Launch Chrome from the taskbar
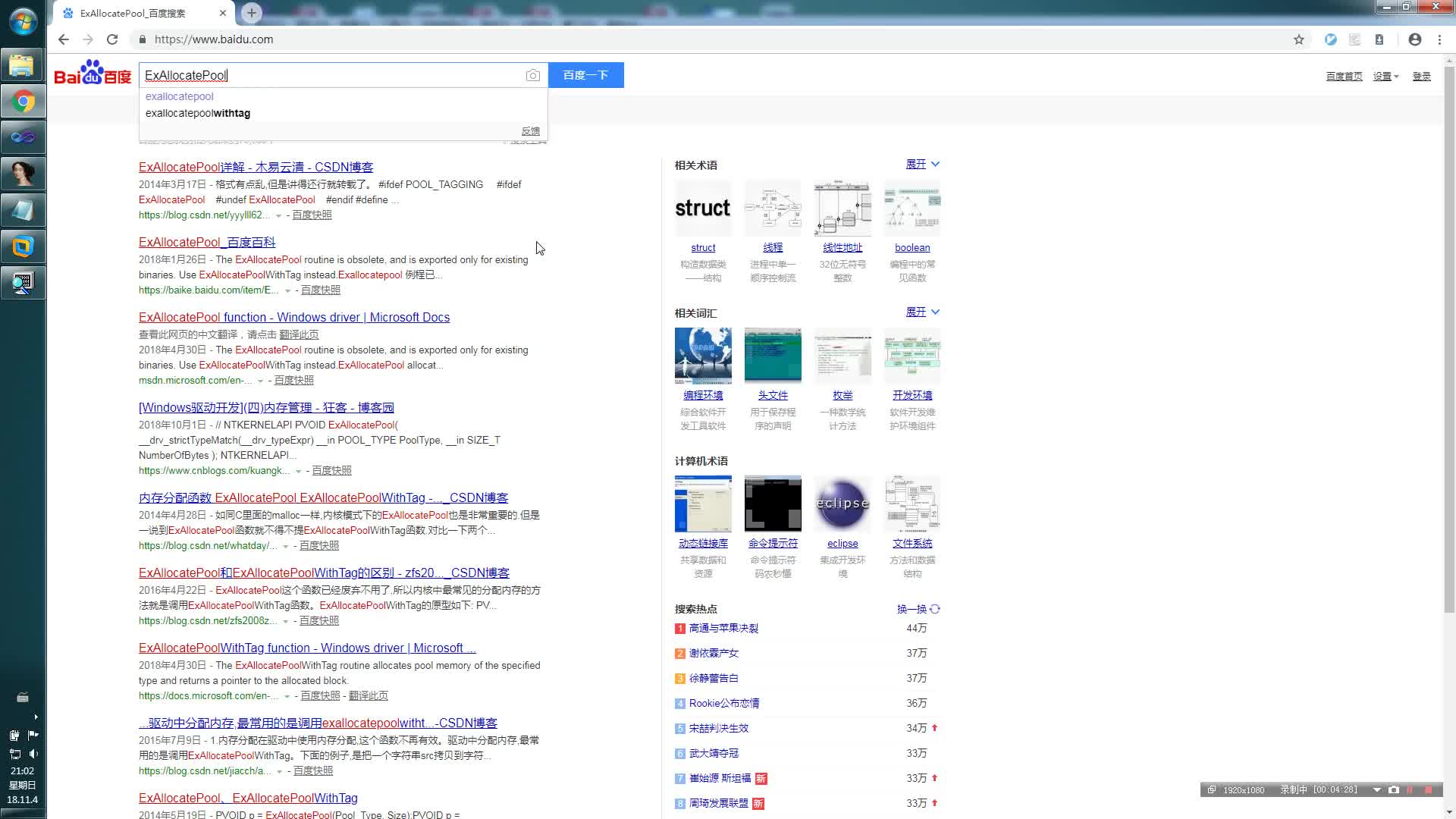This screenshot has width=1456, height=819. pyautogui.click(x=23, y=102)
